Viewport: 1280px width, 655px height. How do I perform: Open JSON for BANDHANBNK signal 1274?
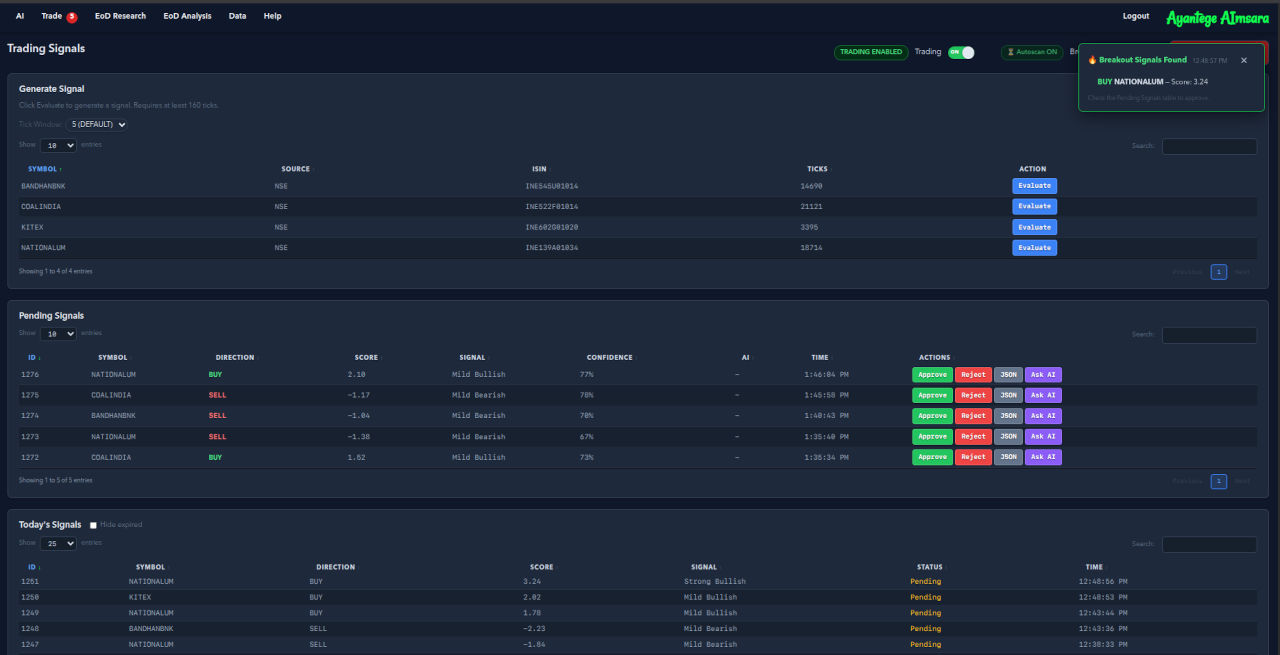click(x=1008, y=415)
